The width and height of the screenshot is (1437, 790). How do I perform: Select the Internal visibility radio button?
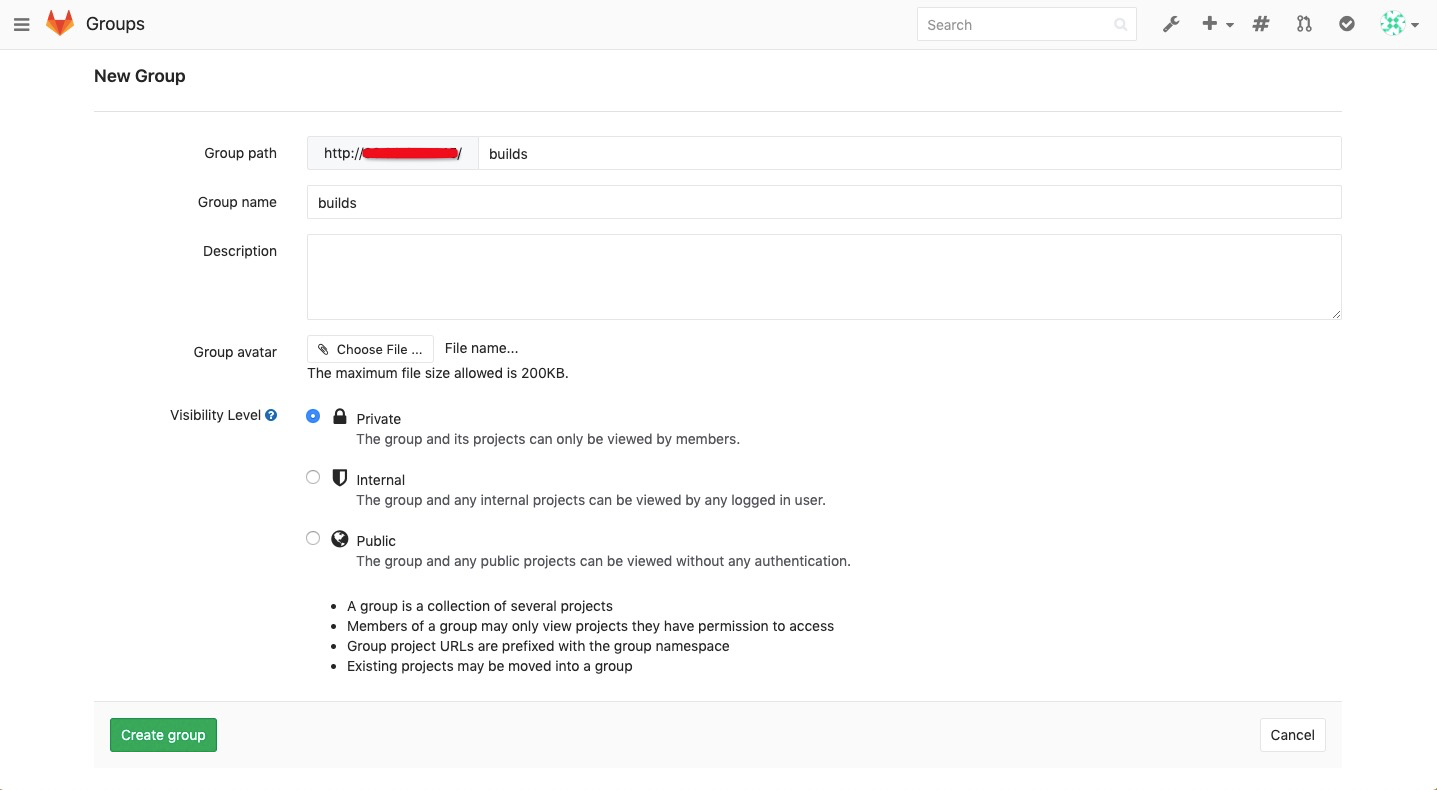(313, 477)
